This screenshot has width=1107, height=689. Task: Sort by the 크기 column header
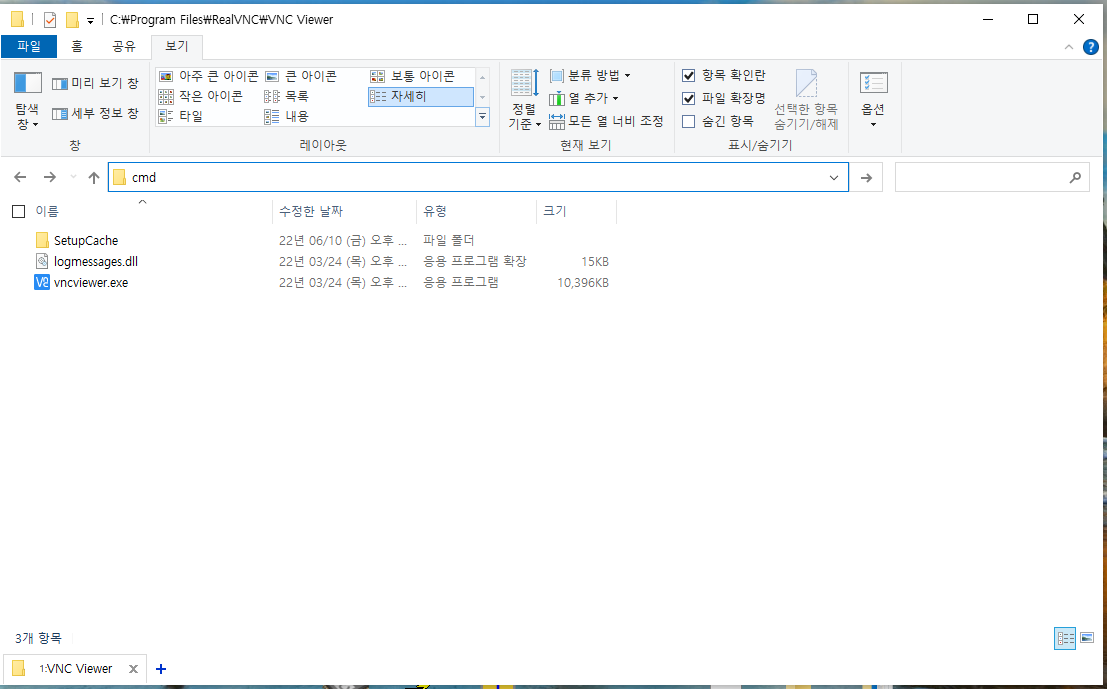pos(555,211)
